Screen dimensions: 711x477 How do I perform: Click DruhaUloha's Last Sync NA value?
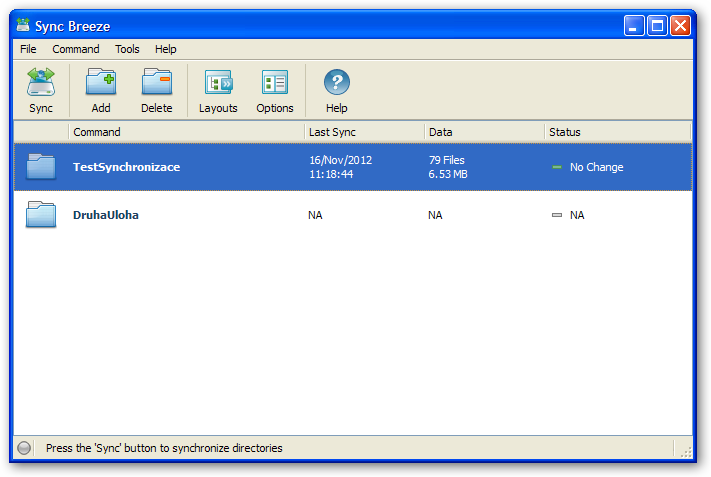click(x=315, y=215)
